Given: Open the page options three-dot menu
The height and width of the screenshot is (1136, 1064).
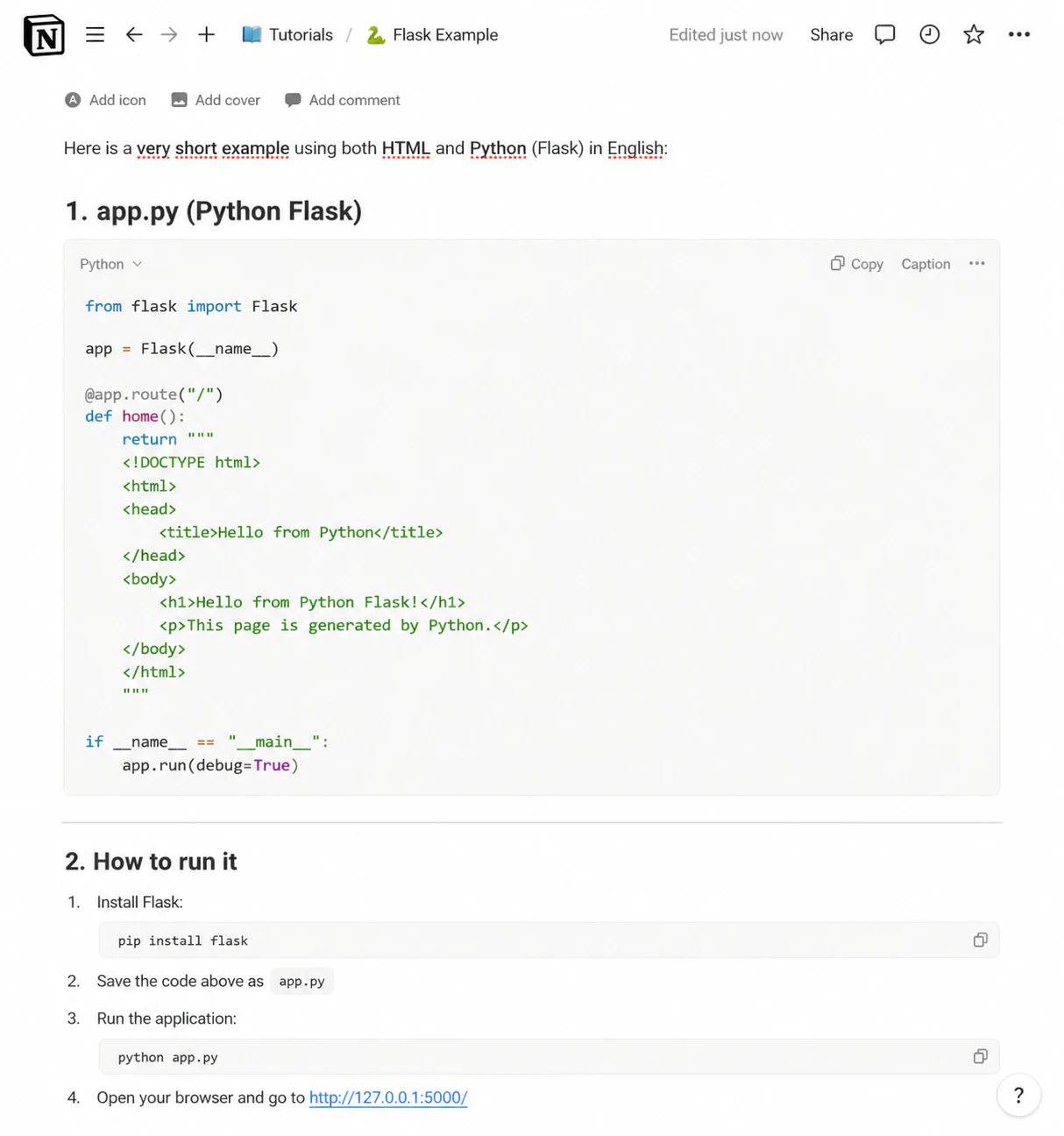Looking at the screenshot, I should tap(1019, 34).
